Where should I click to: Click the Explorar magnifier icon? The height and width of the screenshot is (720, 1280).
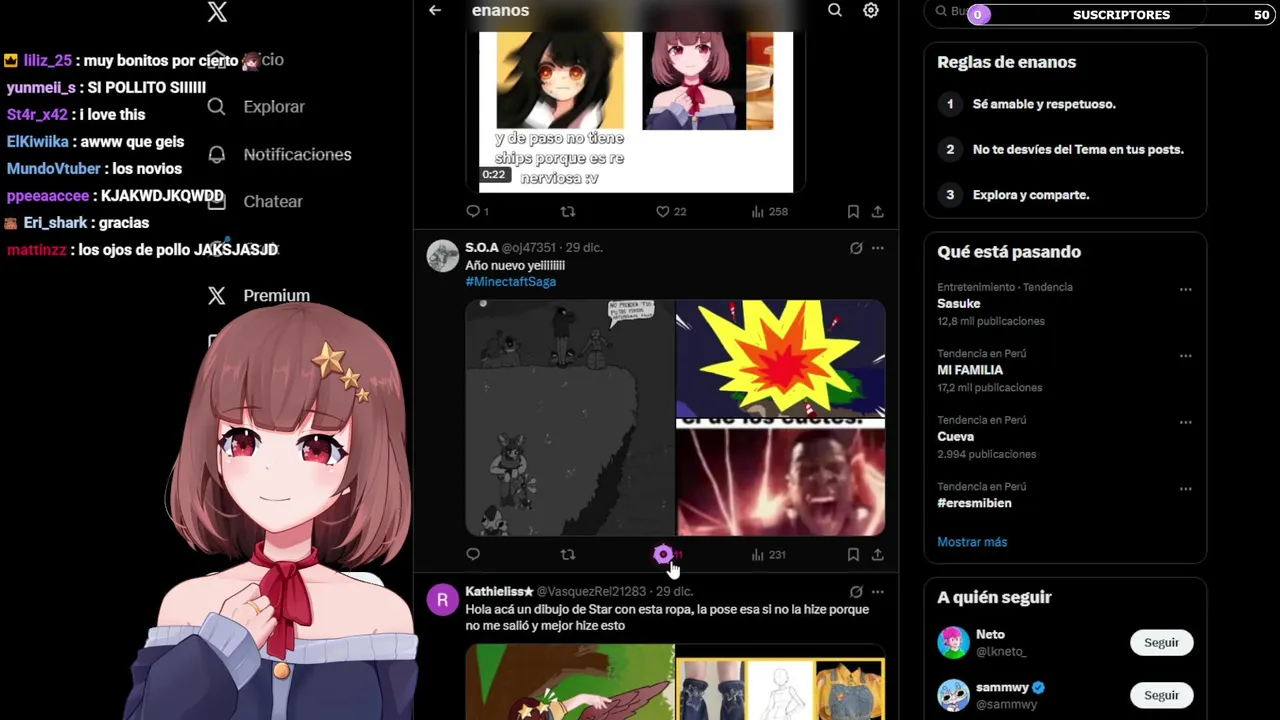coord(217,107)
